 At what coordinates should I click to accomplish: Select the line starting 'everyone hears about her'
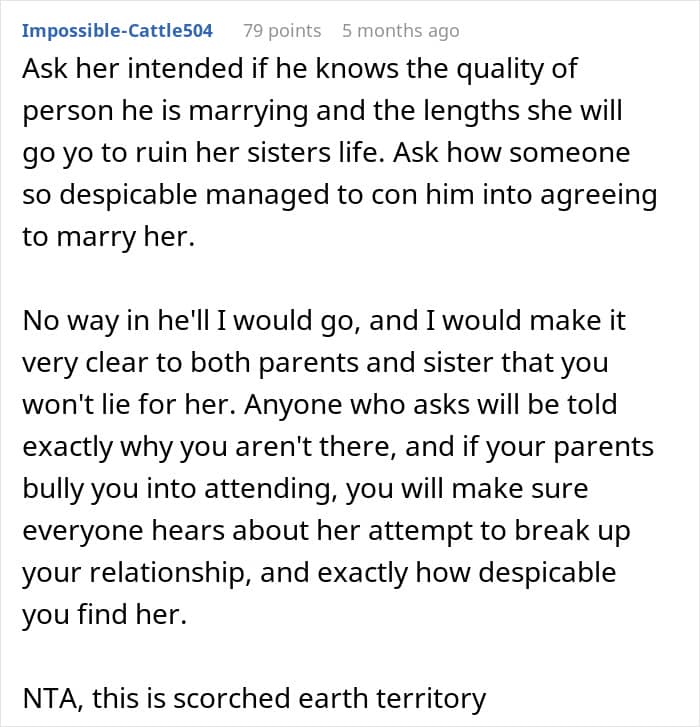point(326,531)
